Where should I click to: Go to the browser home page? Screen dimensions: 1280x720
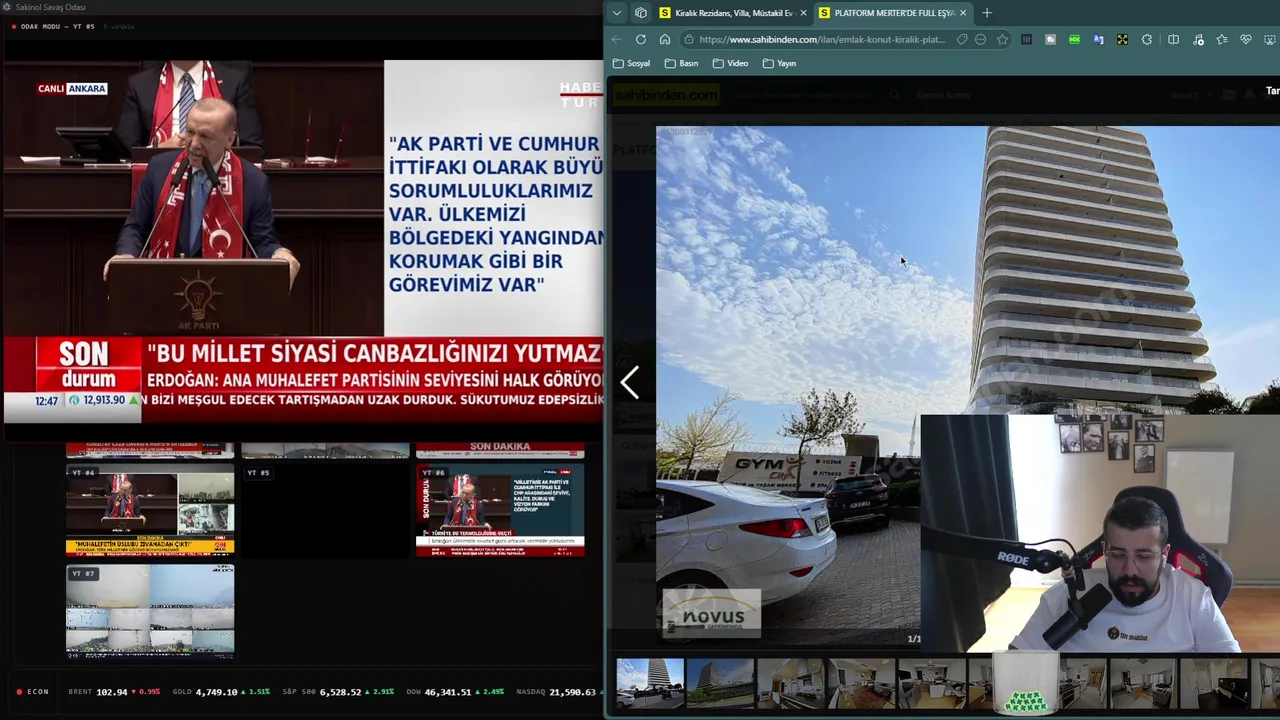coord(665,39)
